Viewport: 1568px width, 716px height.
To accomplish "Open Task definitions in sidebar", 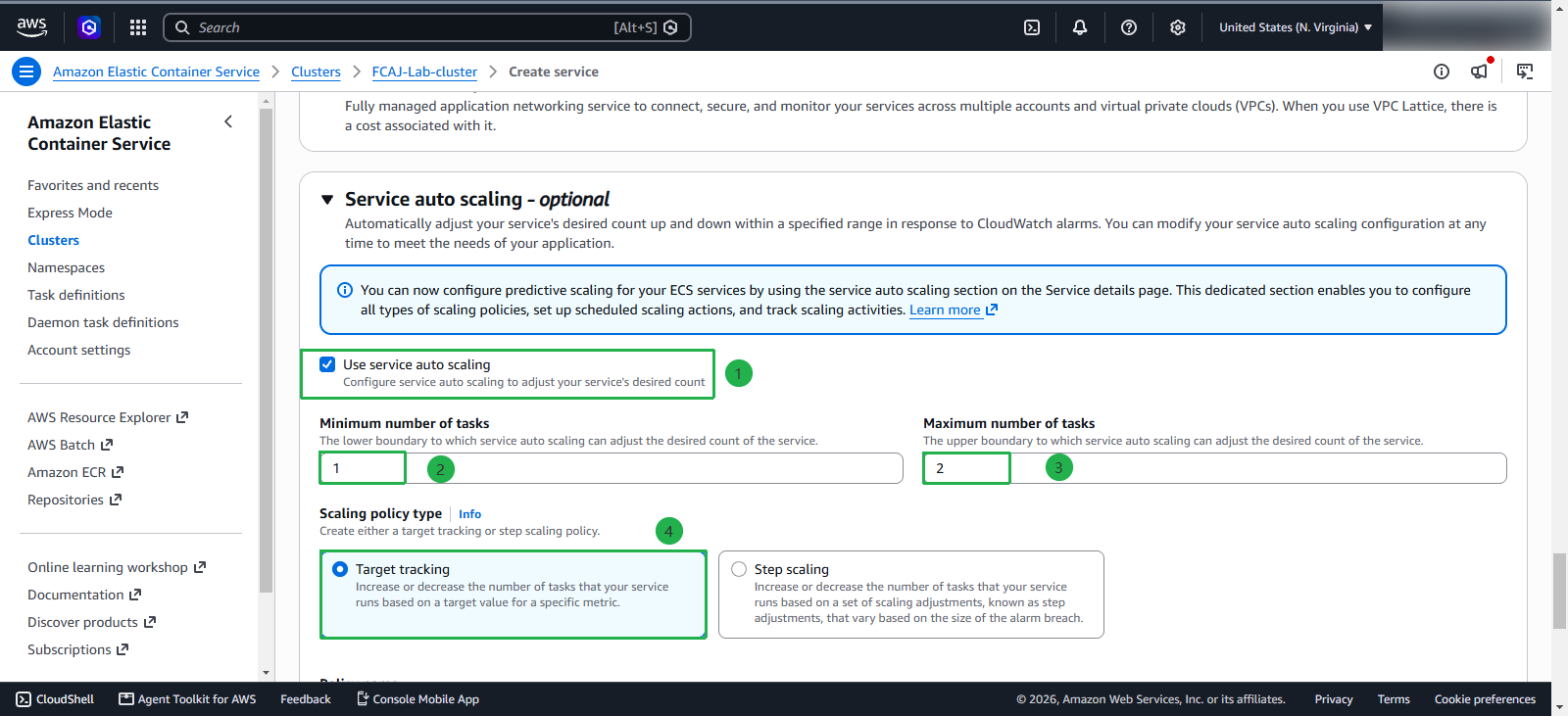I will point(76,295).
